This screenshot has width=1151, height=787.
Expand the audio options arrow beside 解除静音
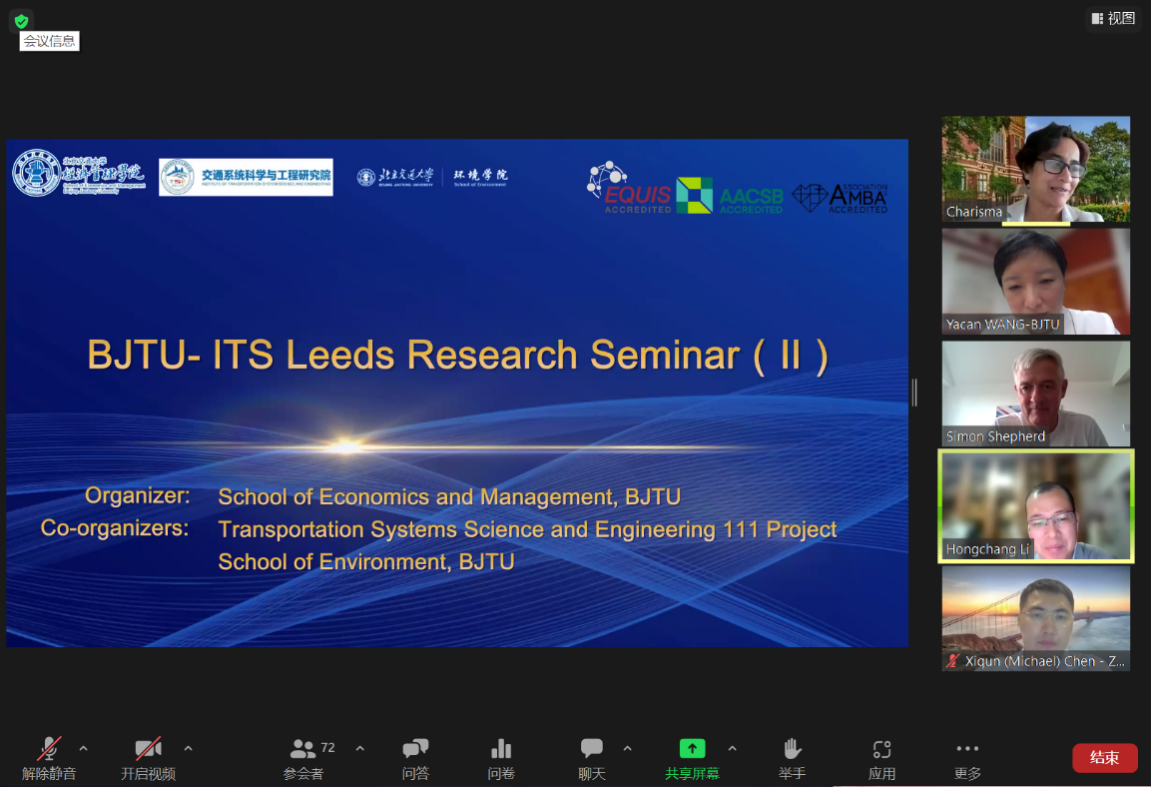[x=83, y=748]
